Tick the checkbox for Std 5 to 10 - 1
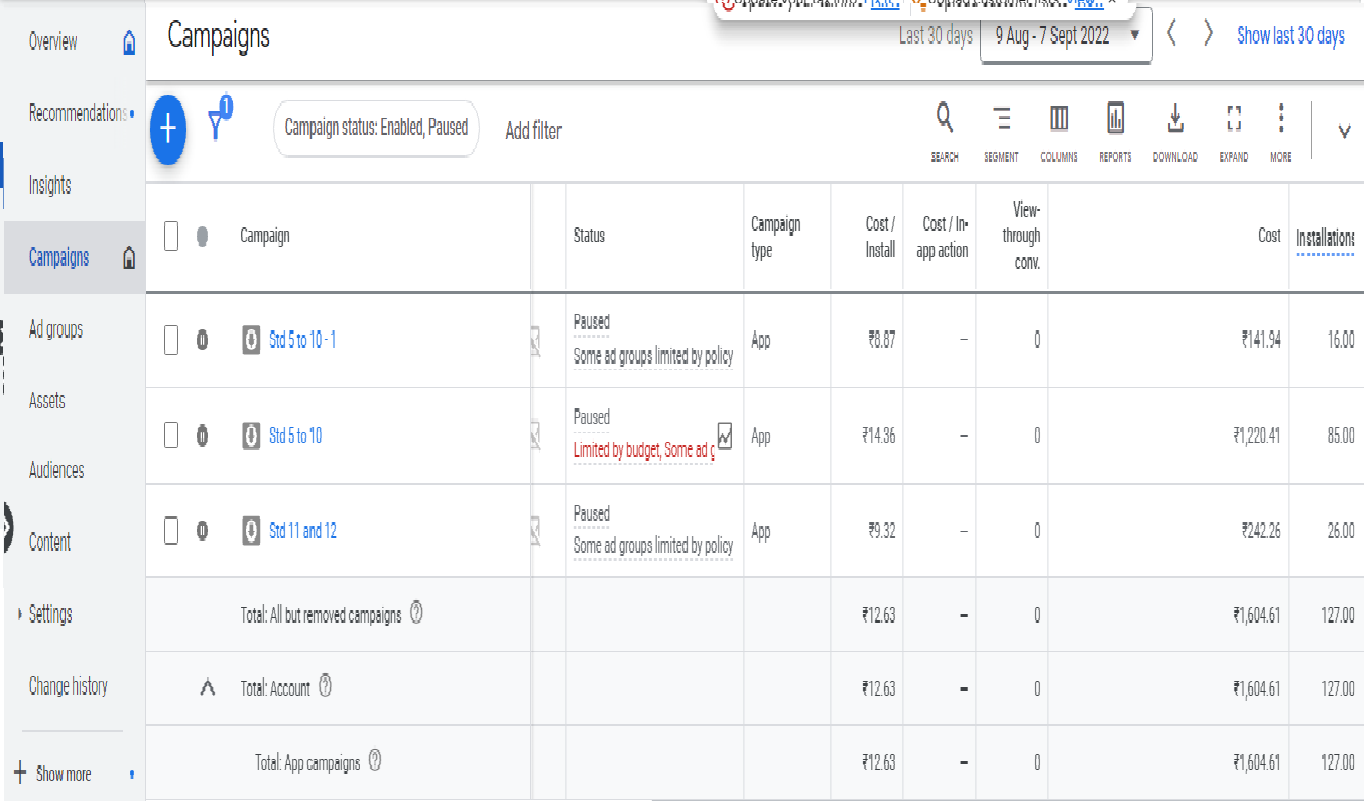The width and height of the screenshot is (1364, 801). tap(171, 340)
